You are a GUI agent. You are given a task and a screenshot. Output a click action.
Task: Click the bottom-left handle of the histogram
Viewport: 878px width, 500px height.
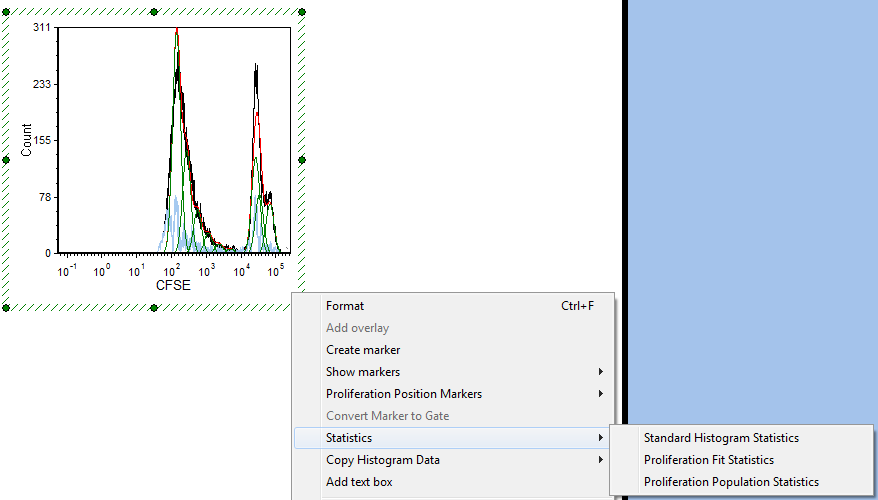(6, 308)
